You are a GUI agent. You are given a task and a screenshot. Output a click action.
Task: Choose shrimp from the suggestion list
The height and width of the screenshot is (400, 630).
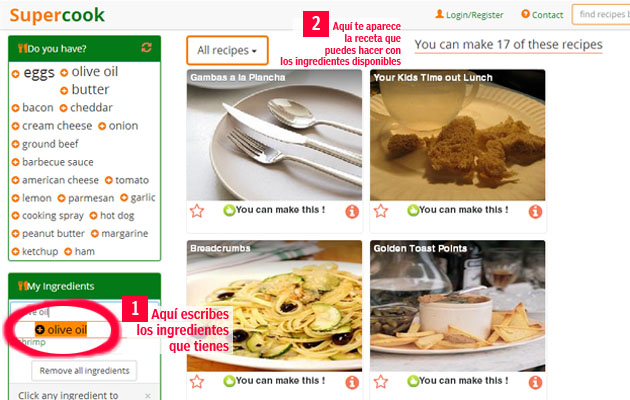(x=32, y=342)
